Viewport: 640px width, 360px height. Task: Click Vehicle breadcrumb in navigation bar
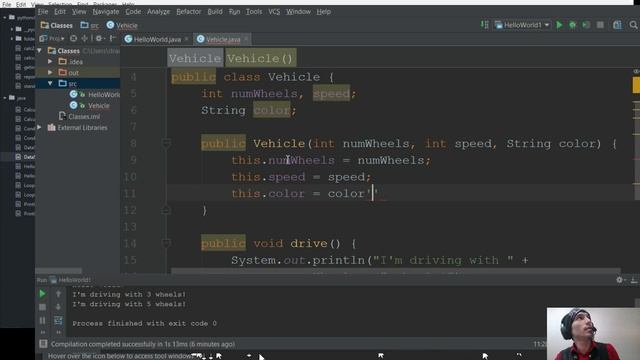coord(122,25)
